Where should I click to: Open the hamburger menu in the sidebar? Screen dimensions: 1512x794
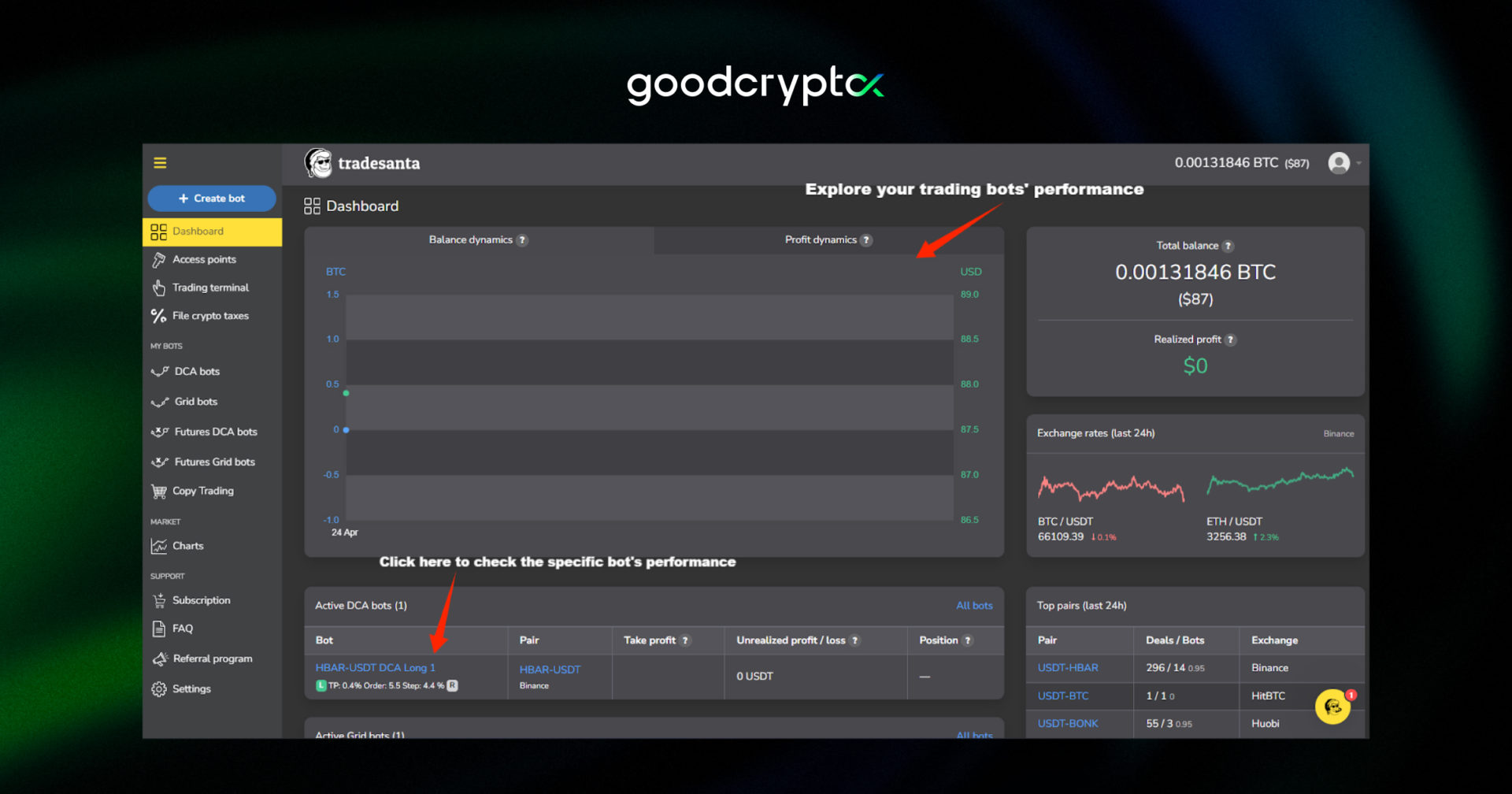click(160, 162)
